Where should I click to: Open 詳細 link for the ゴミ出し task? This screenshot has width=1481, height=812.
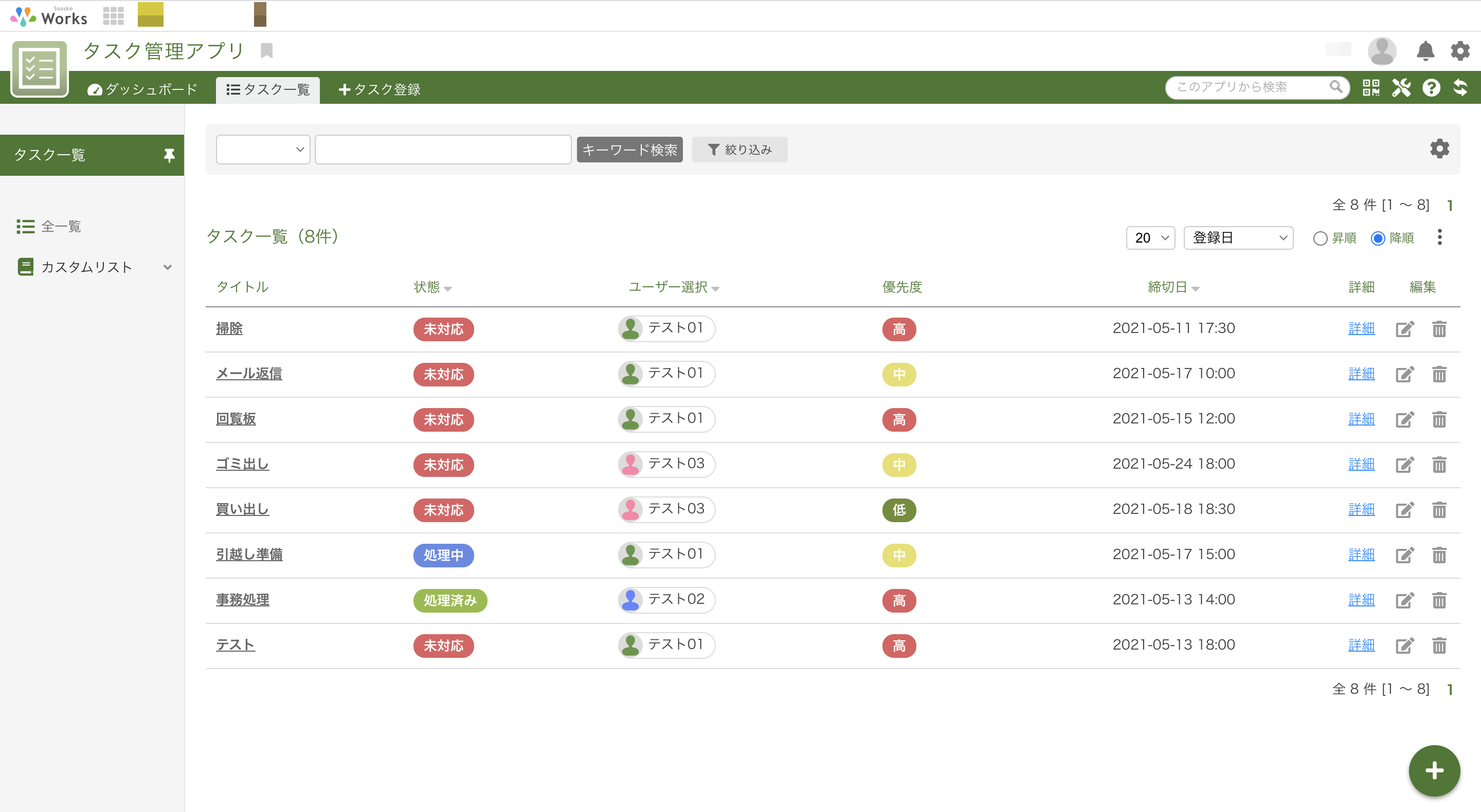[1361, 464]
